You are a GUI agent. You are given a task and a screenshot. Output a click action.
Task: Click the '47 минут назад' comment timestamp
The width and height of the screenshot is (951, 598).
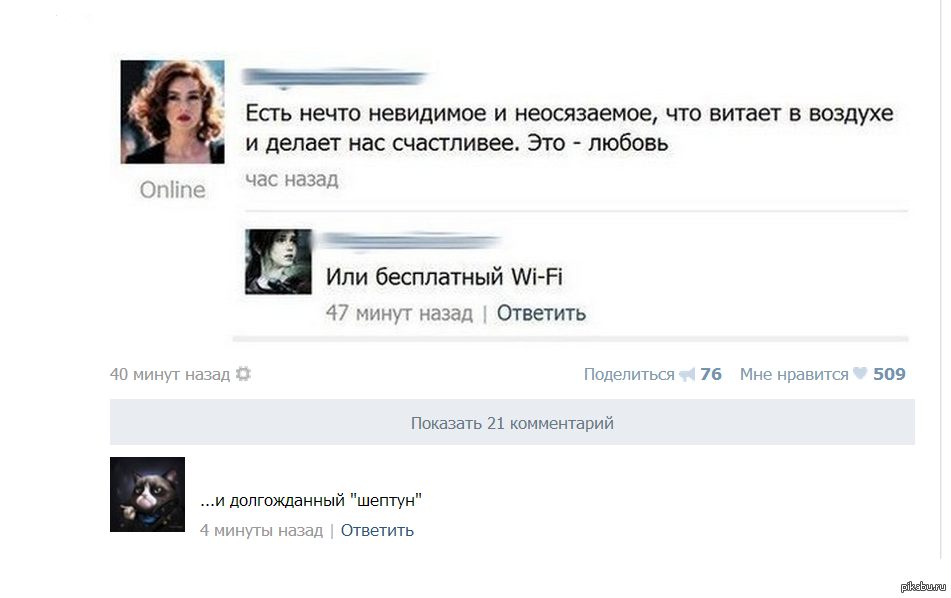click(399, 314)
